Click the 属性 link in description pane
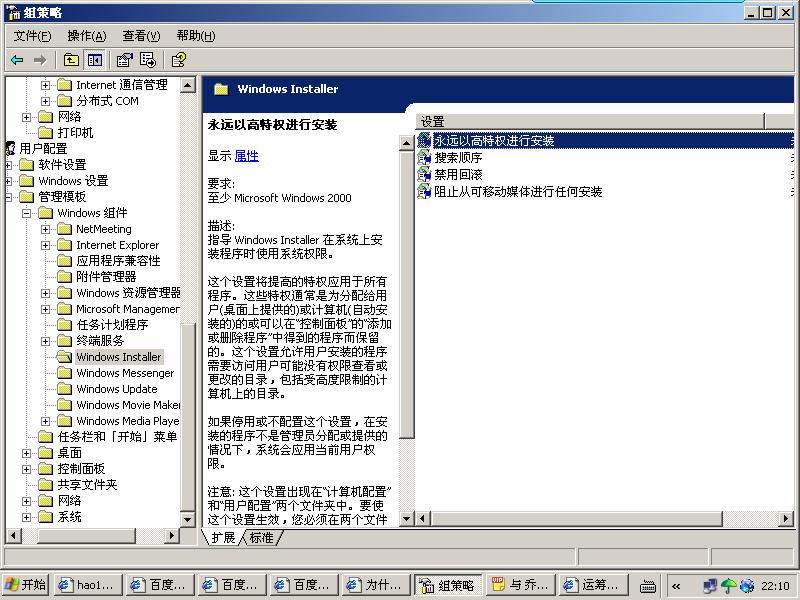Screen dimensions: 800x600 (x=246, y=156)
